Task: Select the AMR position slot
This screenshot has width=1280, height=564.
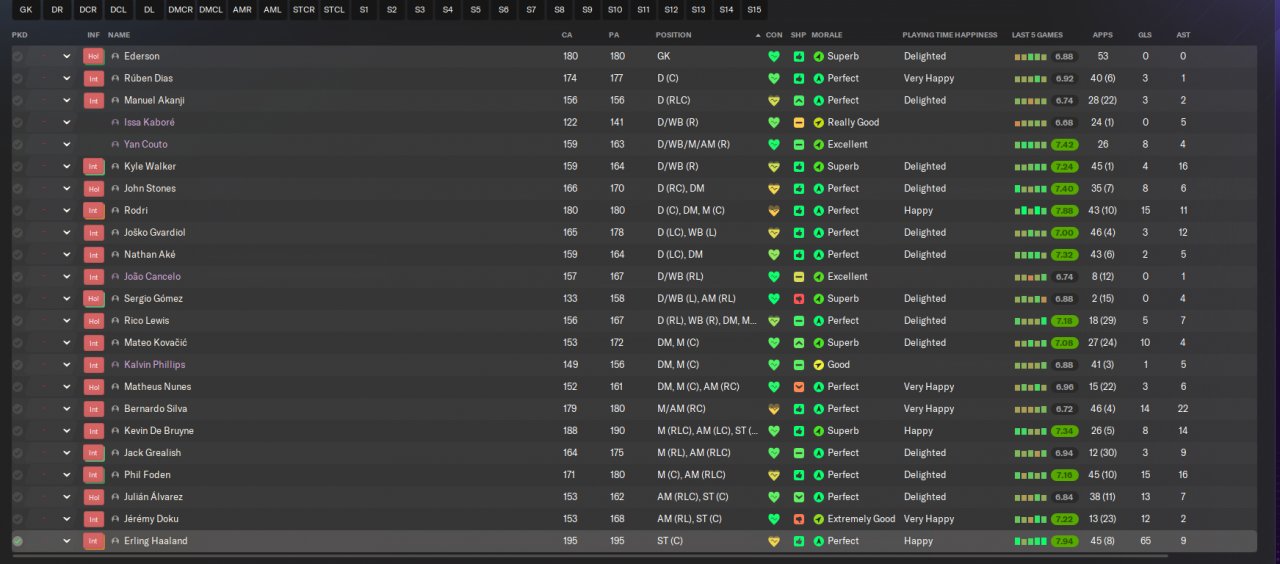Action: coord(242,10)
